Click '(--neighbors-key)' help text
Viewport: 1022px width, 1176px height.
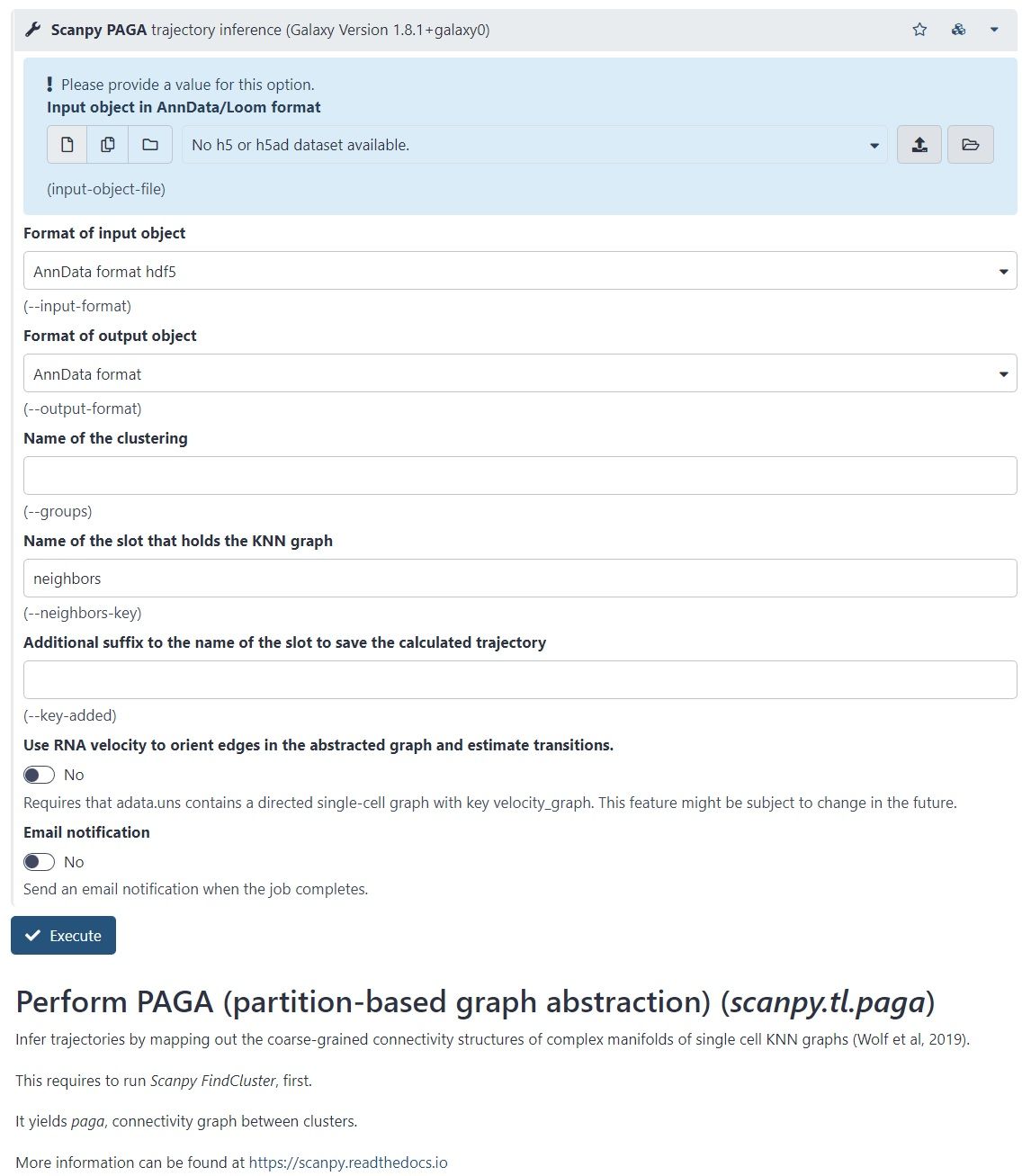83,613
